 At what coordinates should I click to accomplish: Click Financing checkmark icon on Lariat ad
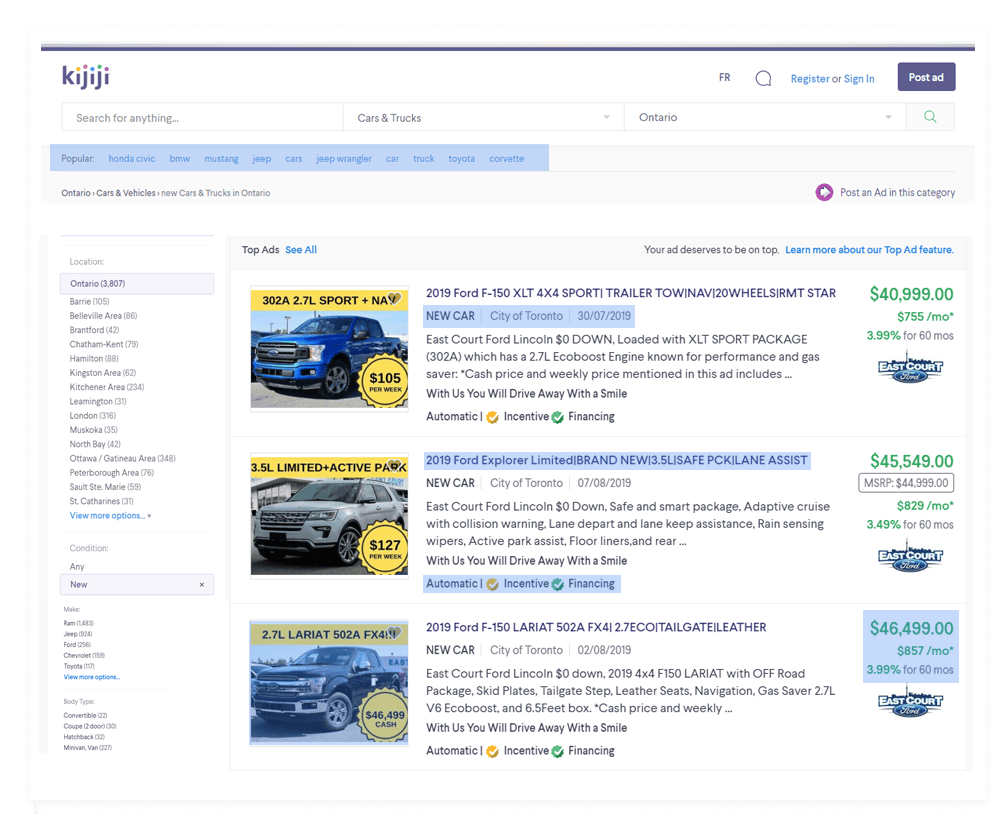(x=557, y=751)
